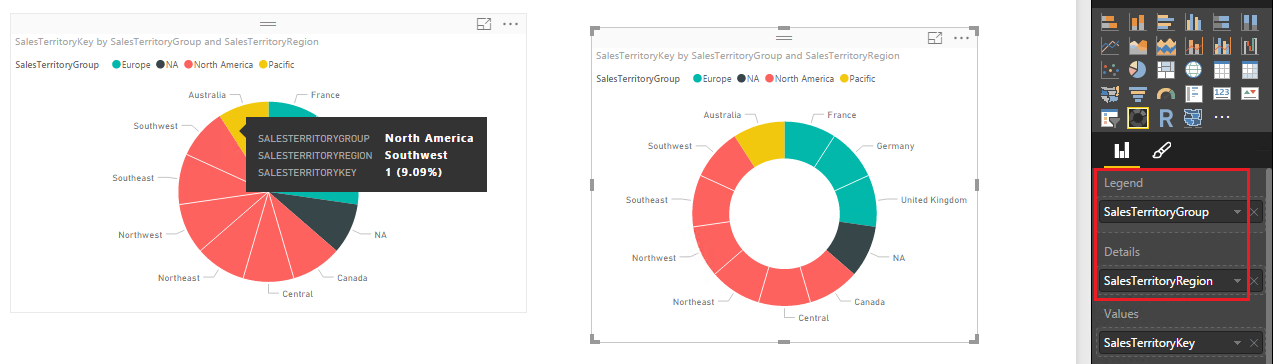Select the line and clustered column chart
The image size is (1273, 364).
pos(1221,45)
